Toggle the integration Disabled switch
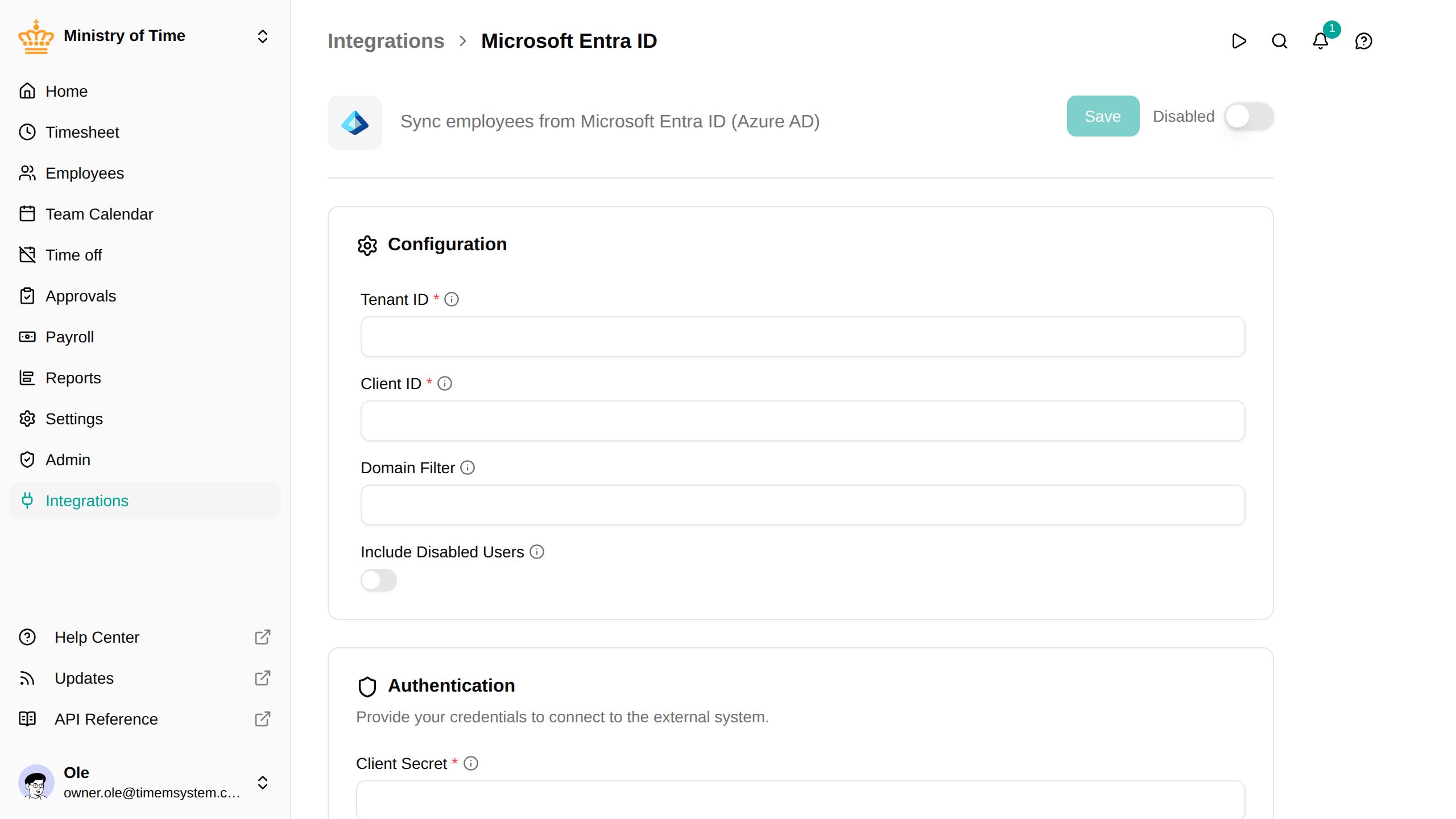This screenshot has height=819, width=1456. [1248, 117]
